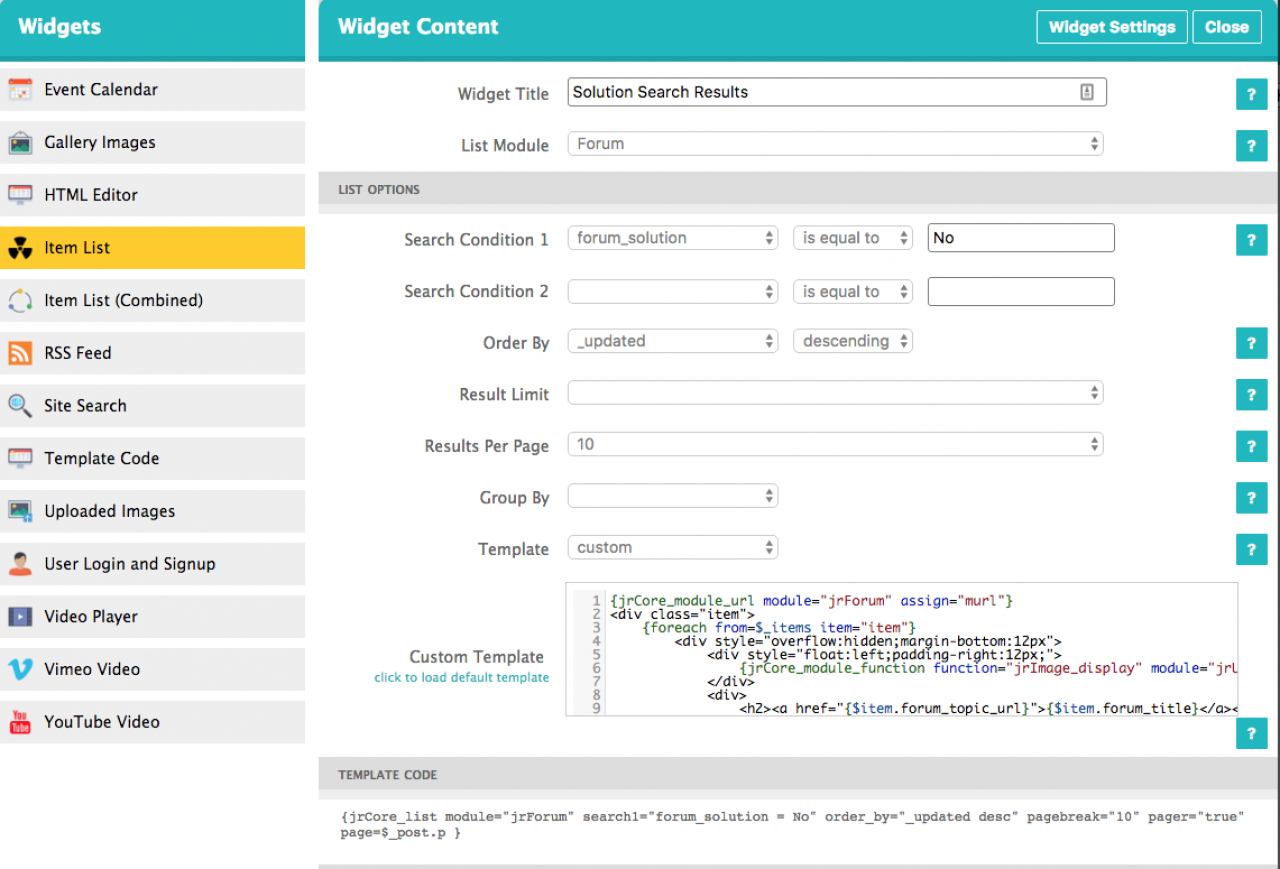The width and height of the screenshot is (1280, 869).
Task: Select the YouTube Video icon
Action: click(20, 722)
